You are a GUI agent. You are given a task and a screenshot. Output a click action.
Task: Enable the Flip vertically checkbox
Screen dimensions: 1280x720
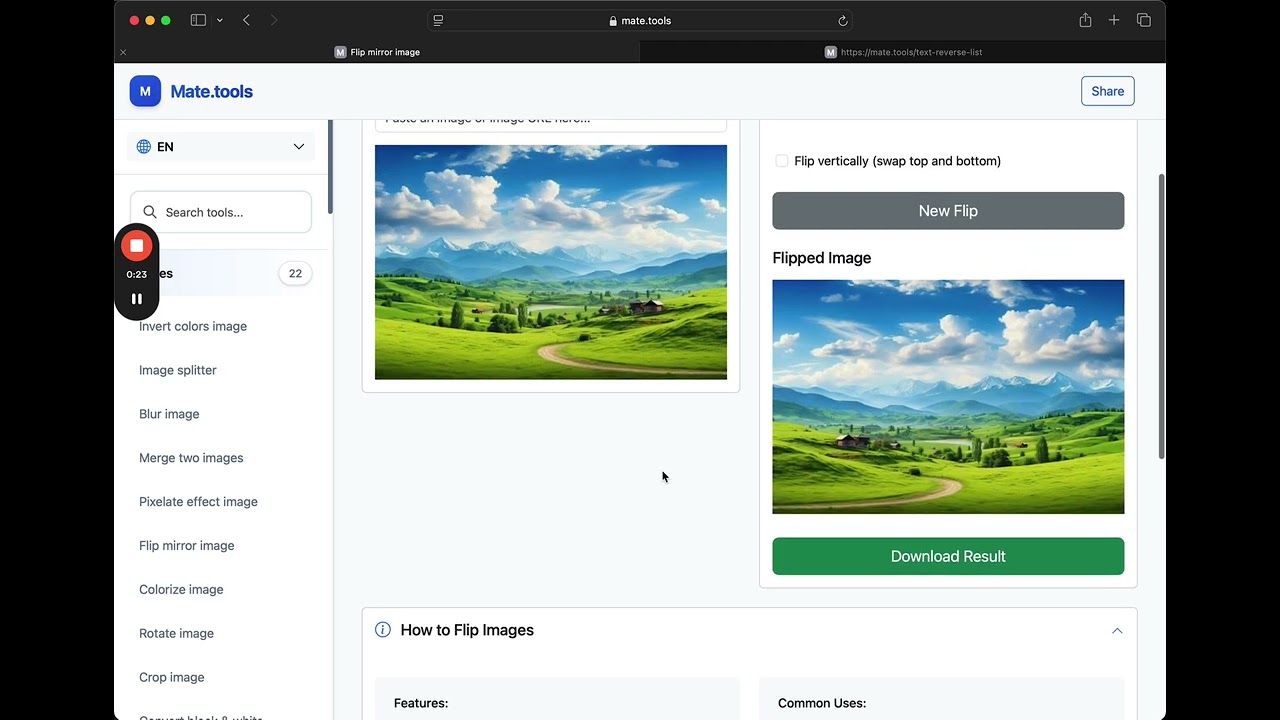(782, 161)
